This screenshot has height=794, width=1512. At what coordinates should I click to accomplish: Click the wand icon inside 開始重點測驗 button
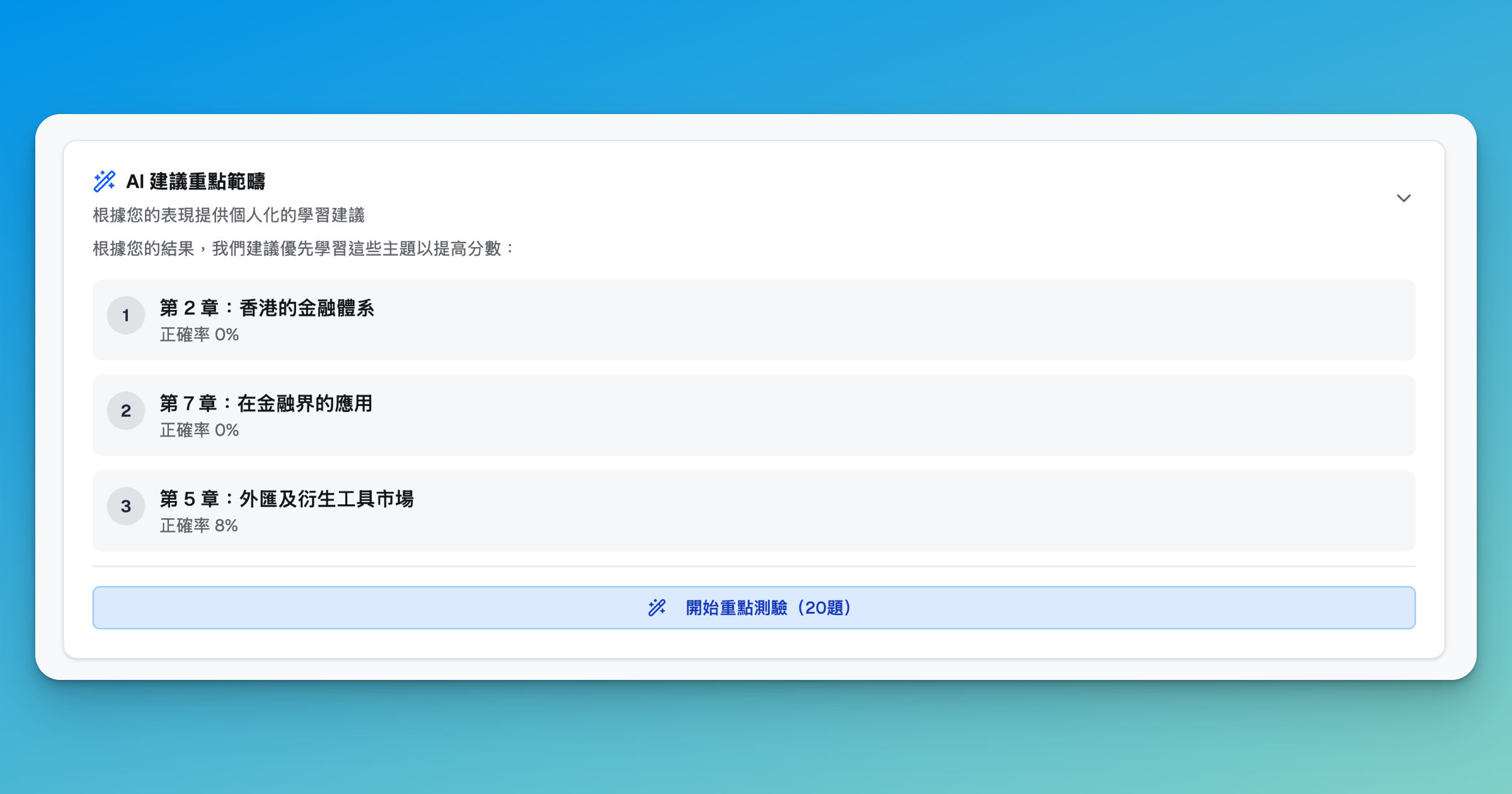click(657, 607)
